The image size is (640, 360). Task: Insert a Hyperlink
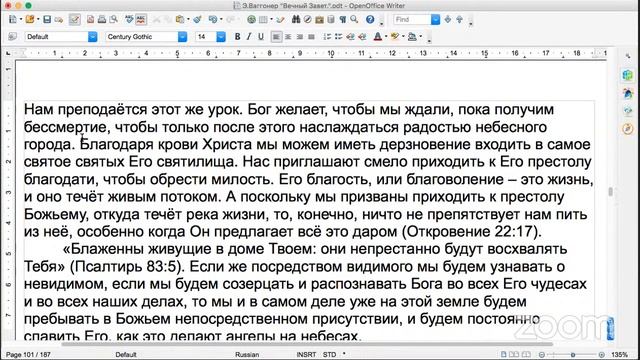tap(251, 19)
